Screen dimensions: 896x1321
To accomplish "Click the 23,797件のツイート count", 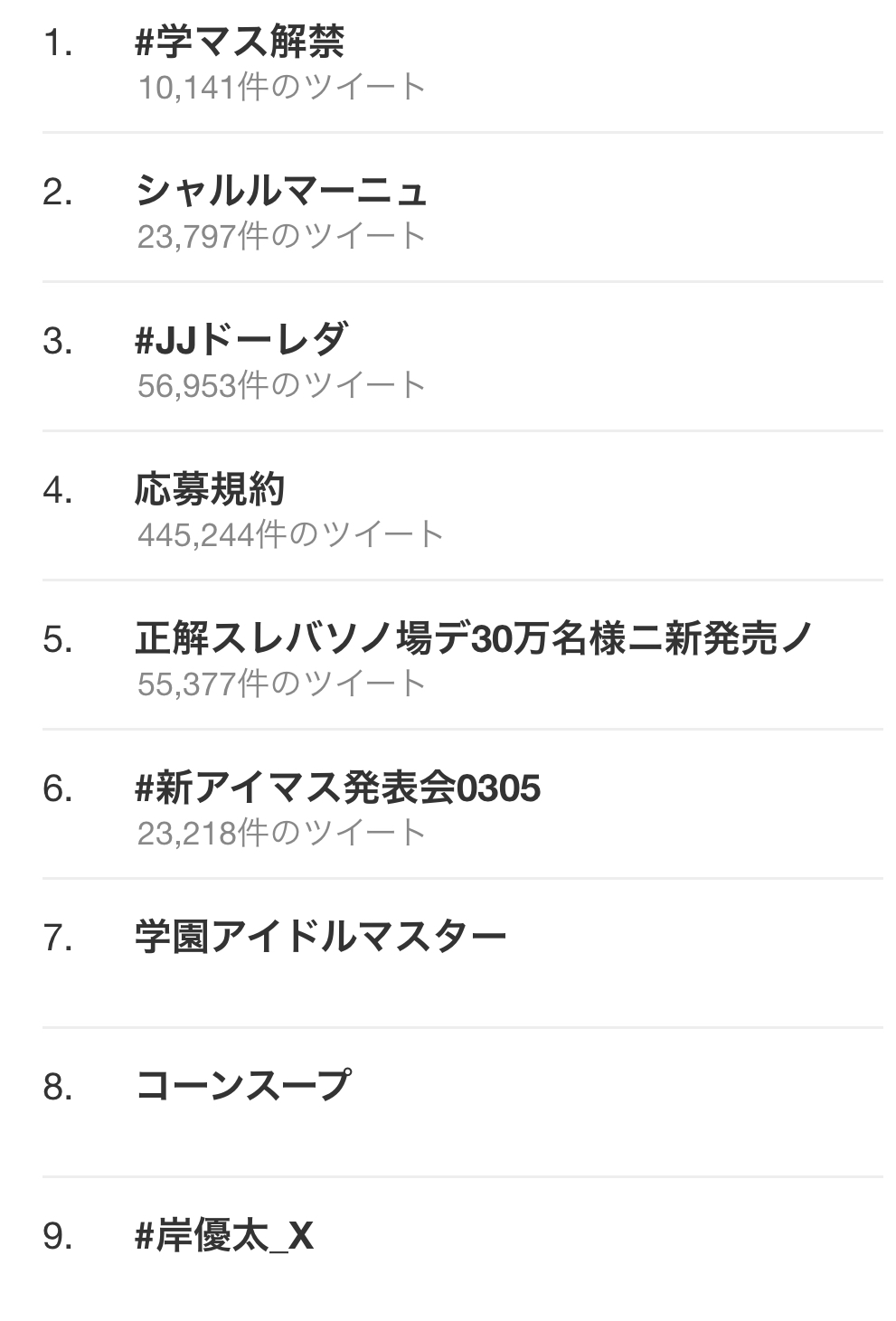I will tap(281, 237).
